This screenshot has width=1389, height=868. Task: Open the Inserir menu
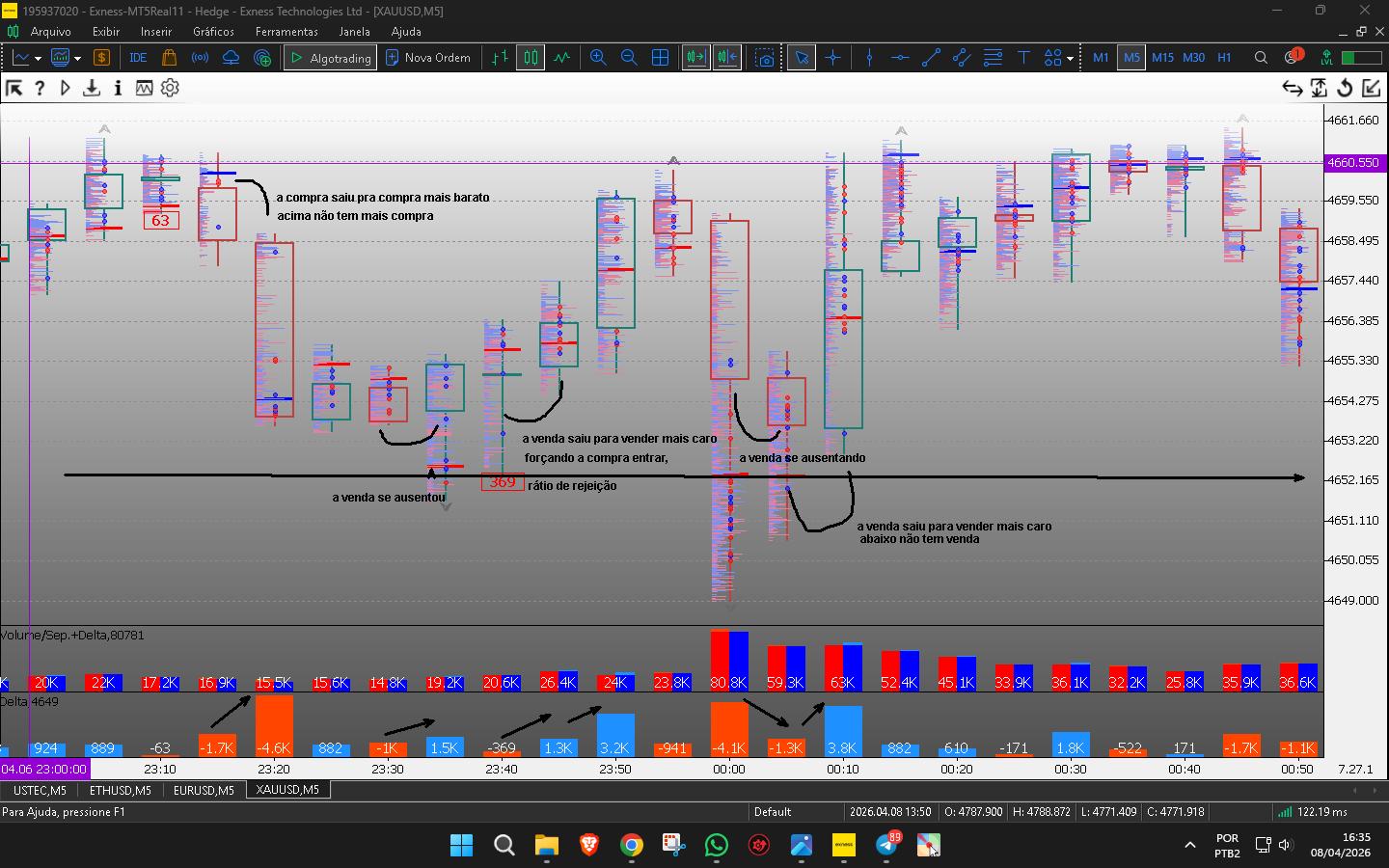pyautogui.click(x=156, y=32)
